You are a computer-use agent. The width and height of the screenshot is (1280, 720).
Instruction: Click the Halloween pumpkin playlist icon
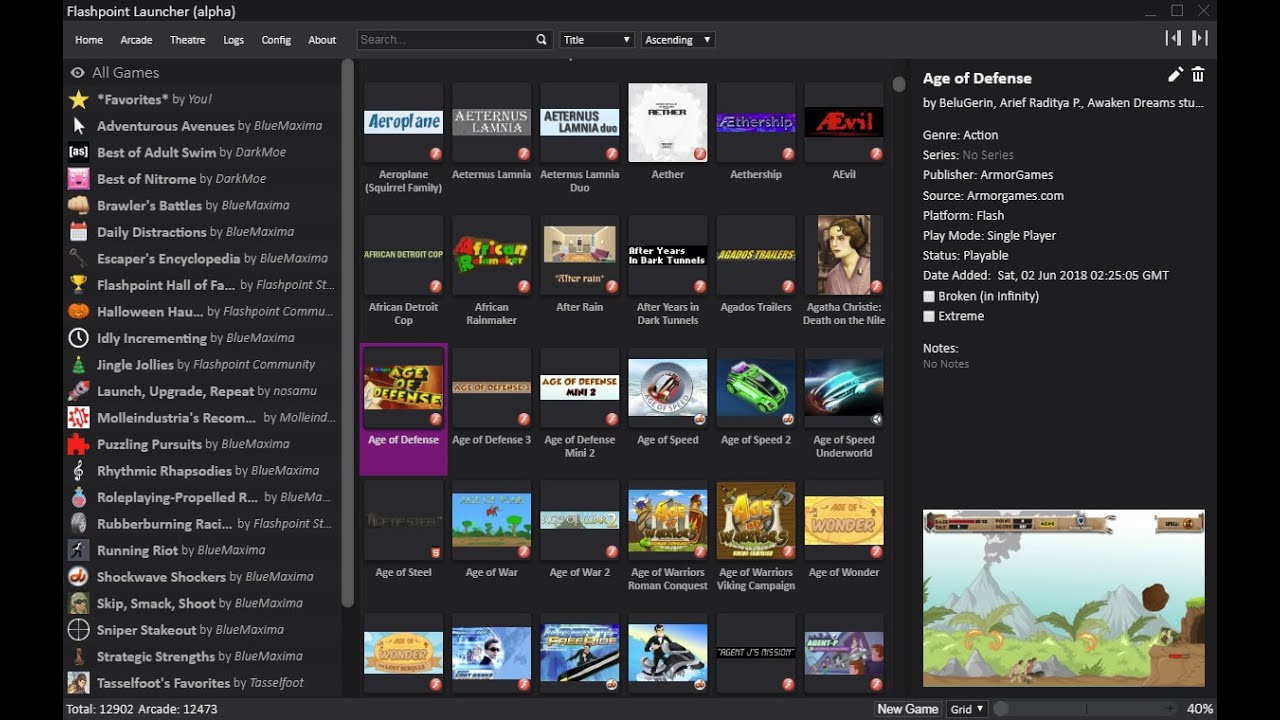point(78,311)
